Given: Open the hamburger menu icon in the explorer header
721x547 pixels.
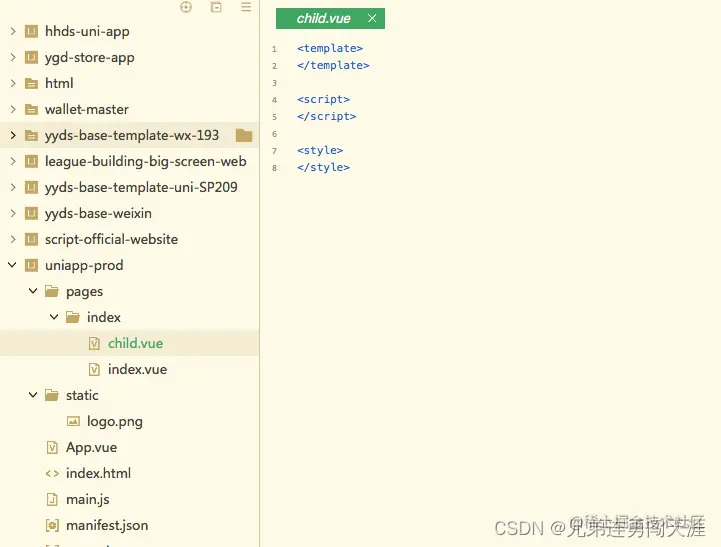Looking at the screenshot, I should tap(246, 7).
